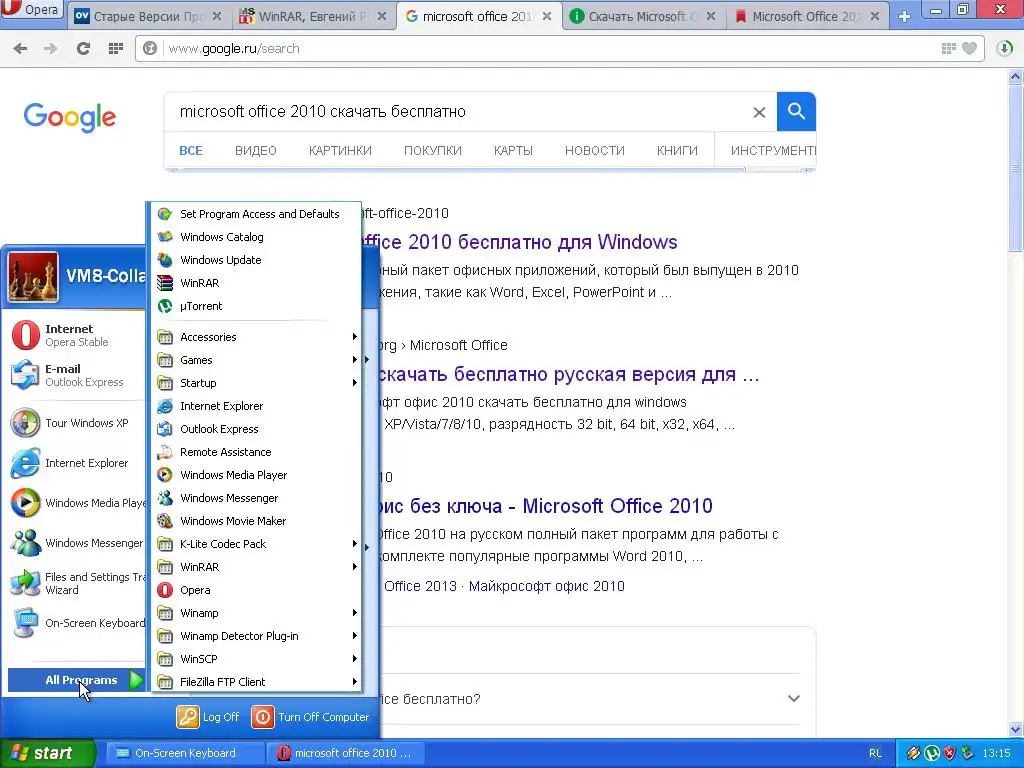
Task: Switch to the WinRAR browser tab
Action: [312, 16]
